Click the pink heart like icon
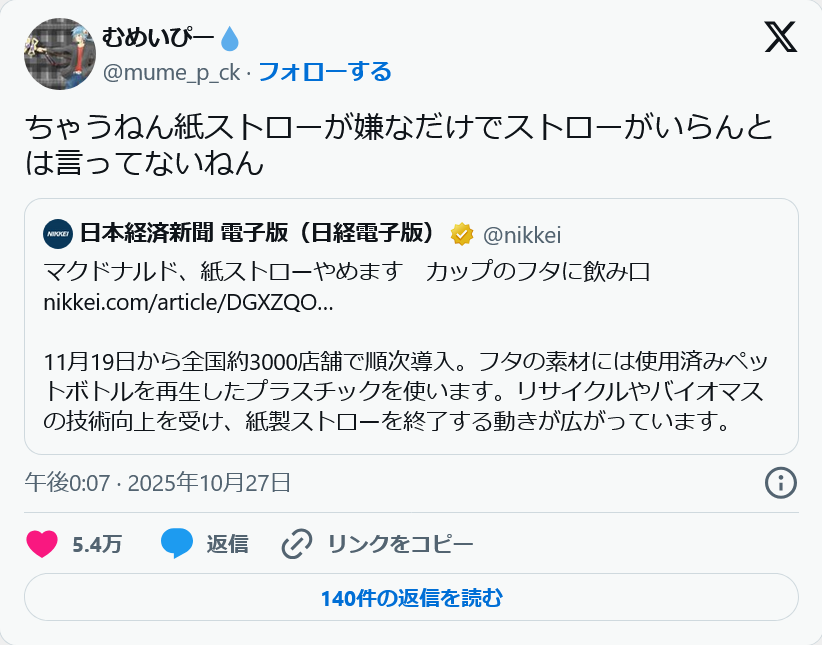This screenshot has height=645, width=822. [x=42, y=544]
